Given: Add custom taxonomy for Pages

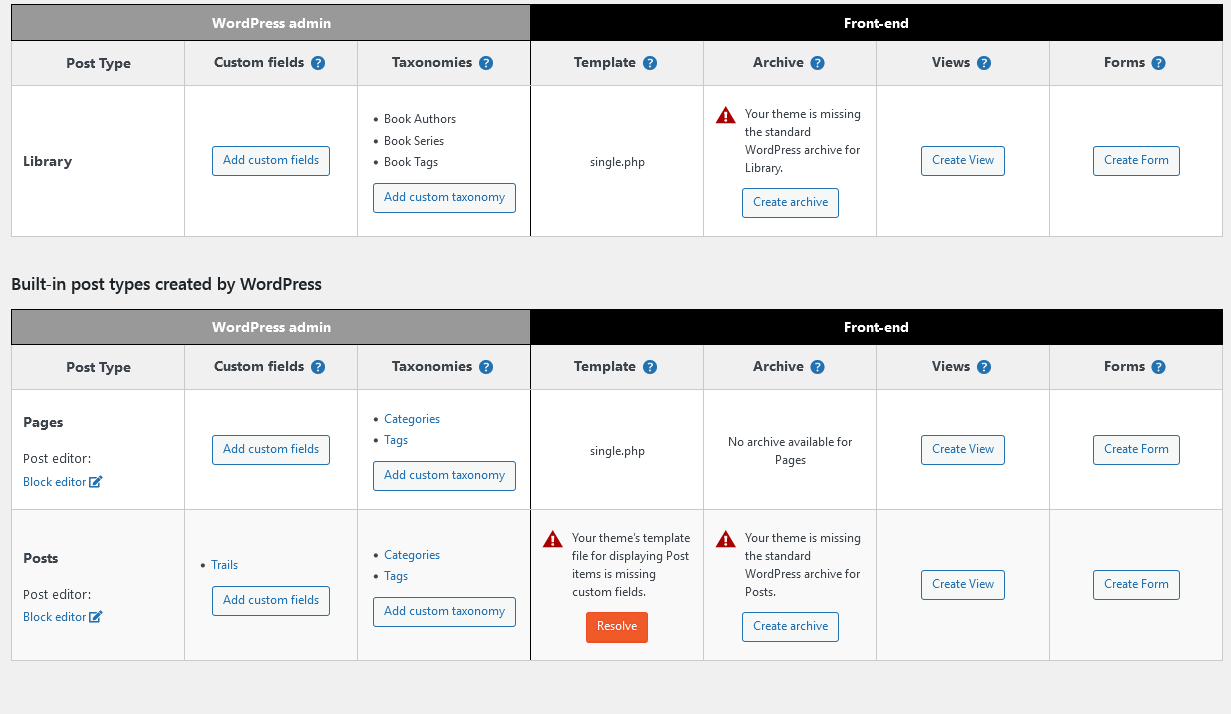Looking at the screenshot, I should click(444, 476).
